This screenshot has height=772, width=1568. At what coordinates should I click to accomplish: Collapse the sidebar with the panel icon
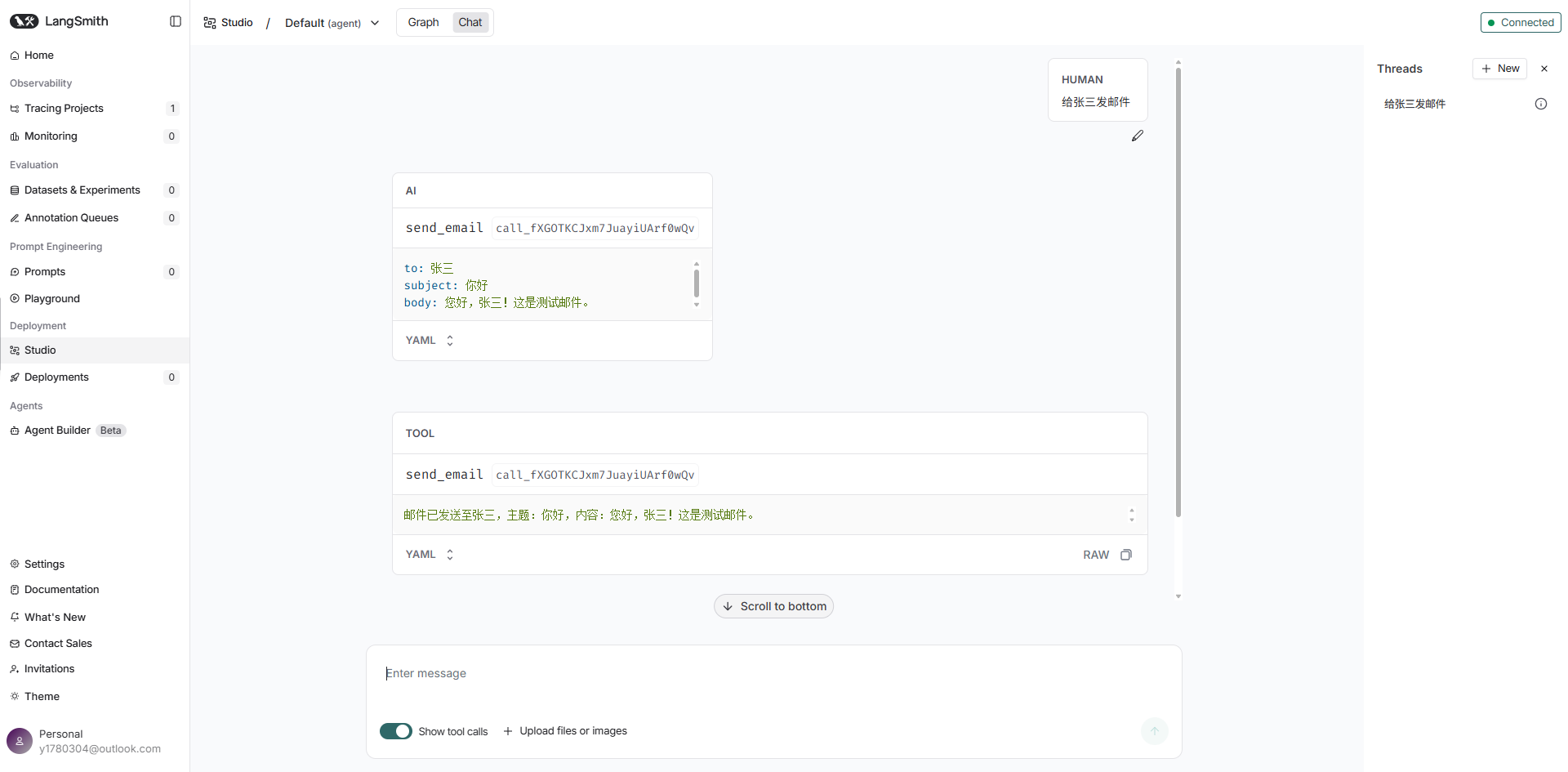(x=175, y=21)
